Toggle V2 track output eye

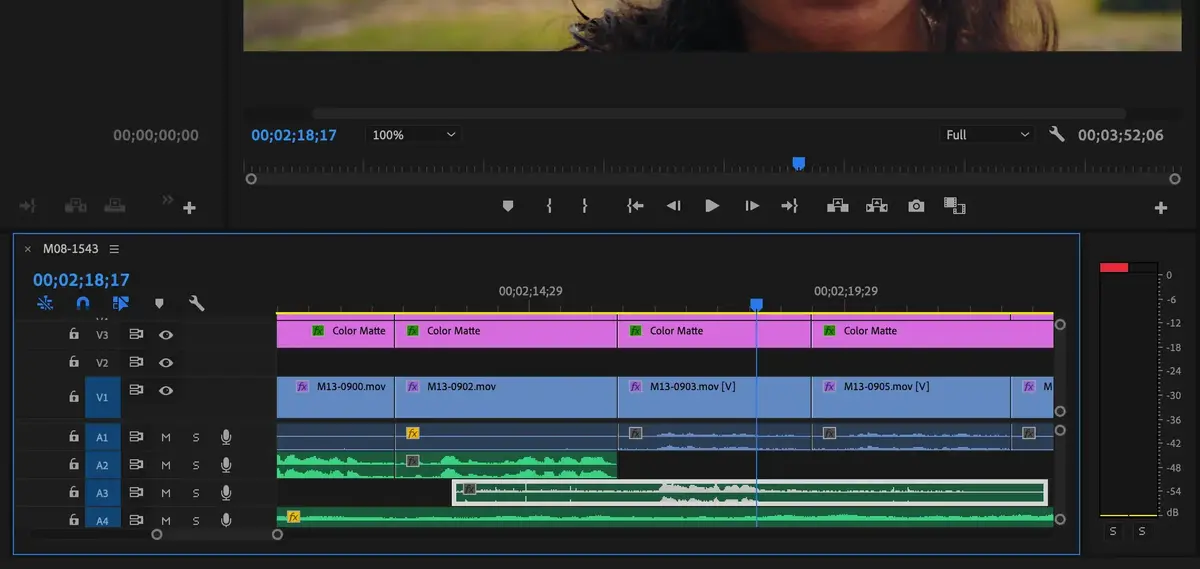166,363
